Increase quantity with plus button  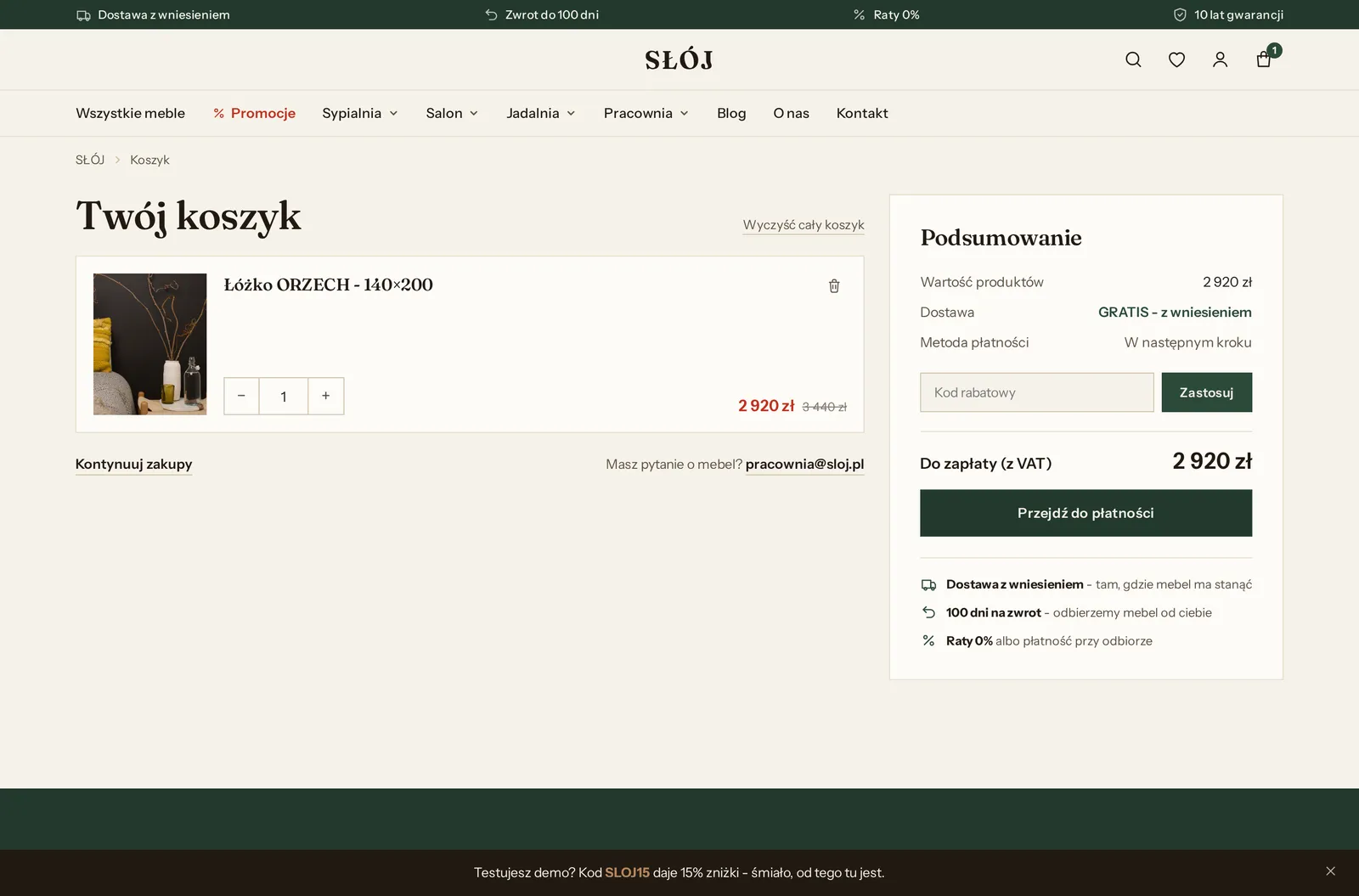(326, 396)
